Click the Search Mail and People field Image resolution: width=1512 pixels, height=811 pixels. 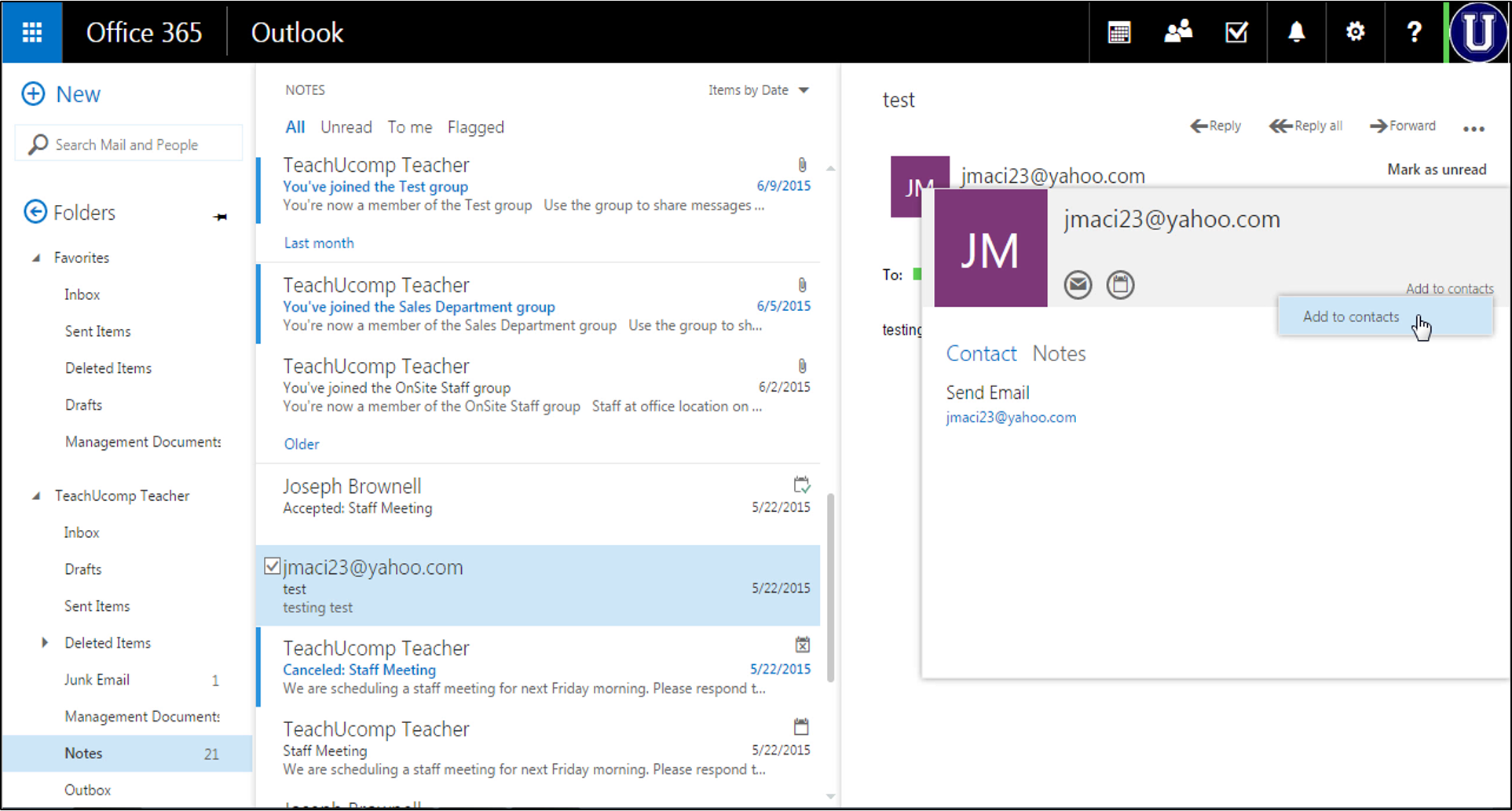(x=130, y=144)
